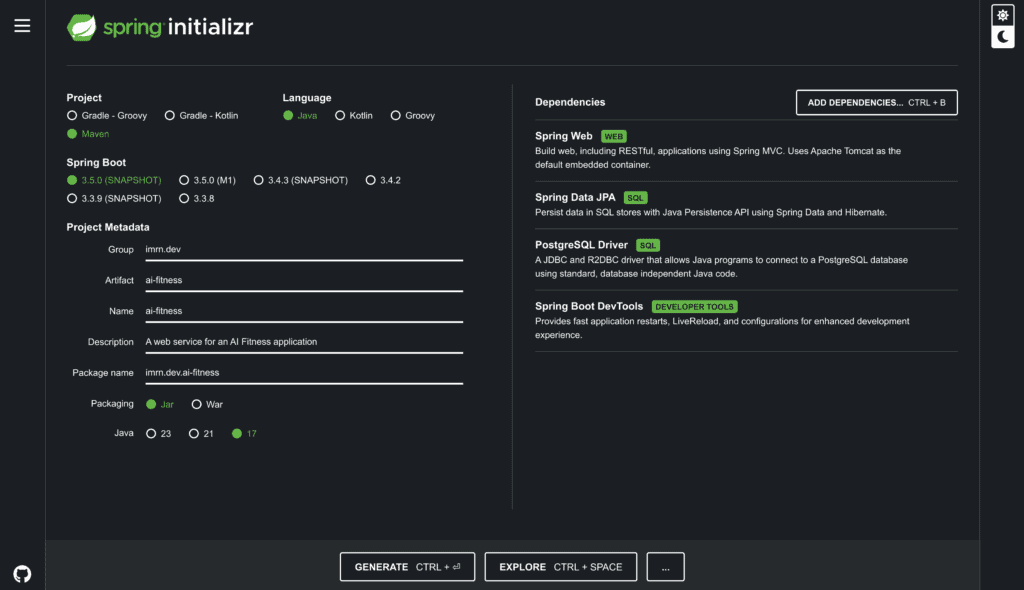Image resolution: width=1024 pixels, height=590 pixels.
Task: Click the Dependencies heading
Action: [x=569, y=102]
